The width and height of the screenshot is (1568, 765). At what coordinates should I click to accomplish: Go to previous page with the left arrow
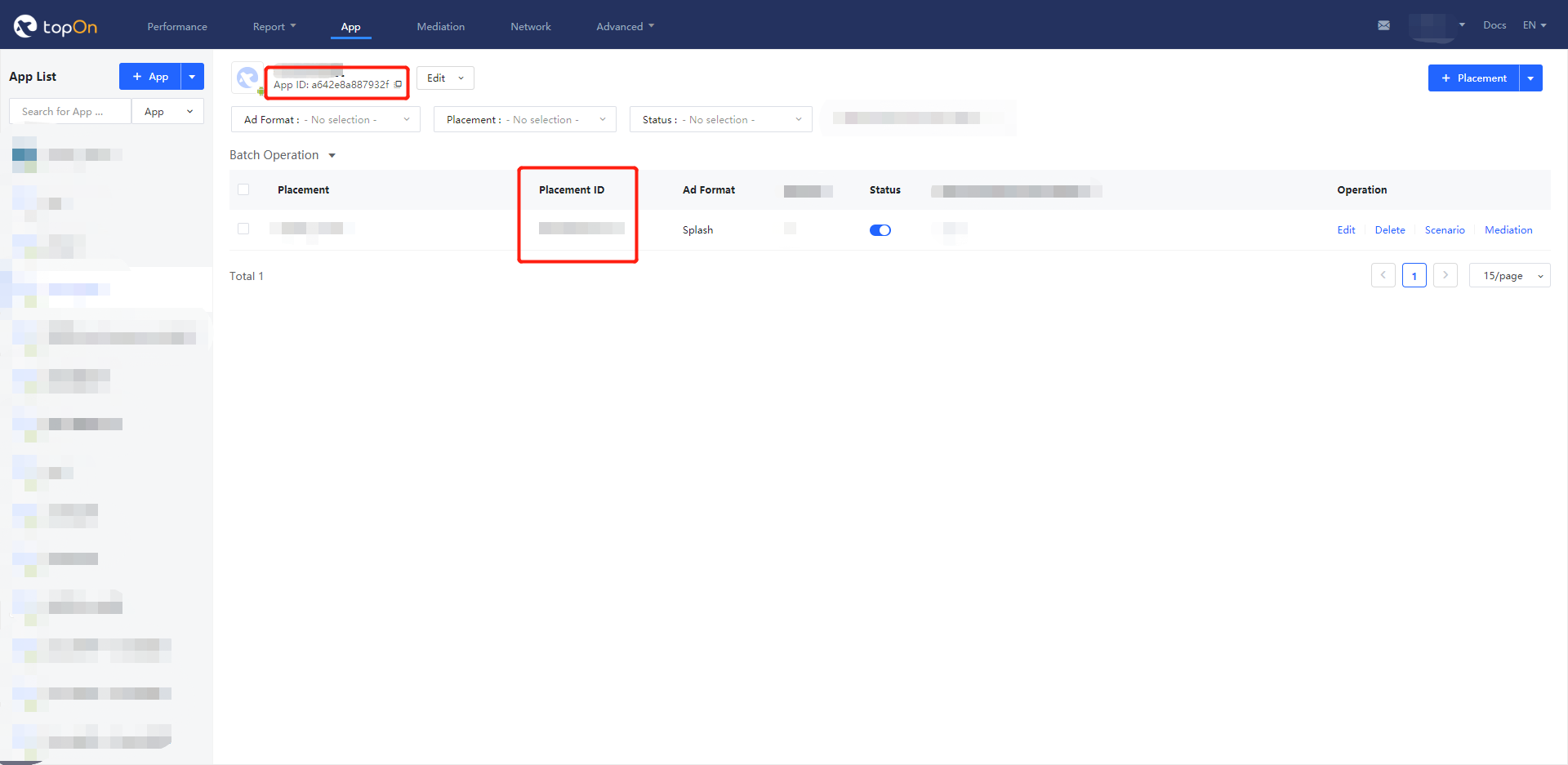point(1383,275)
